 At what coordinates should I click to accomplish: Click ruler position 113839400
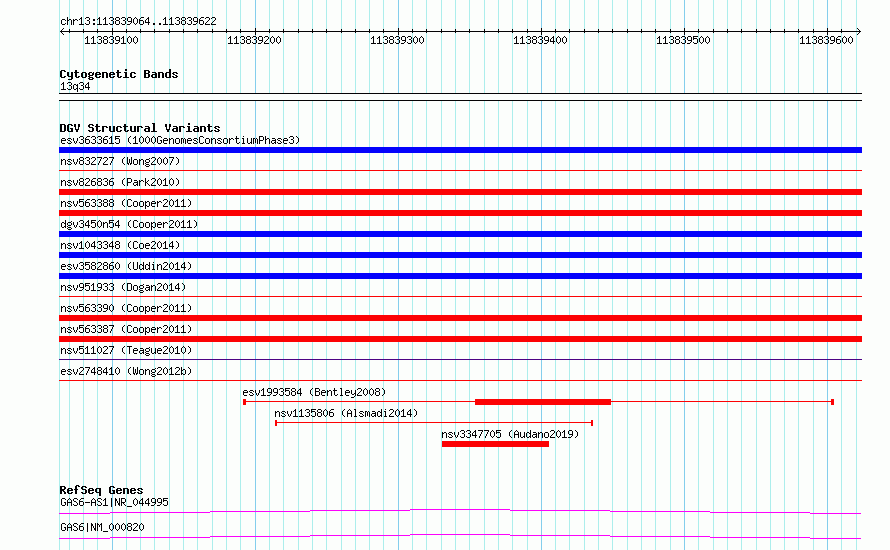tap(540, 40)
